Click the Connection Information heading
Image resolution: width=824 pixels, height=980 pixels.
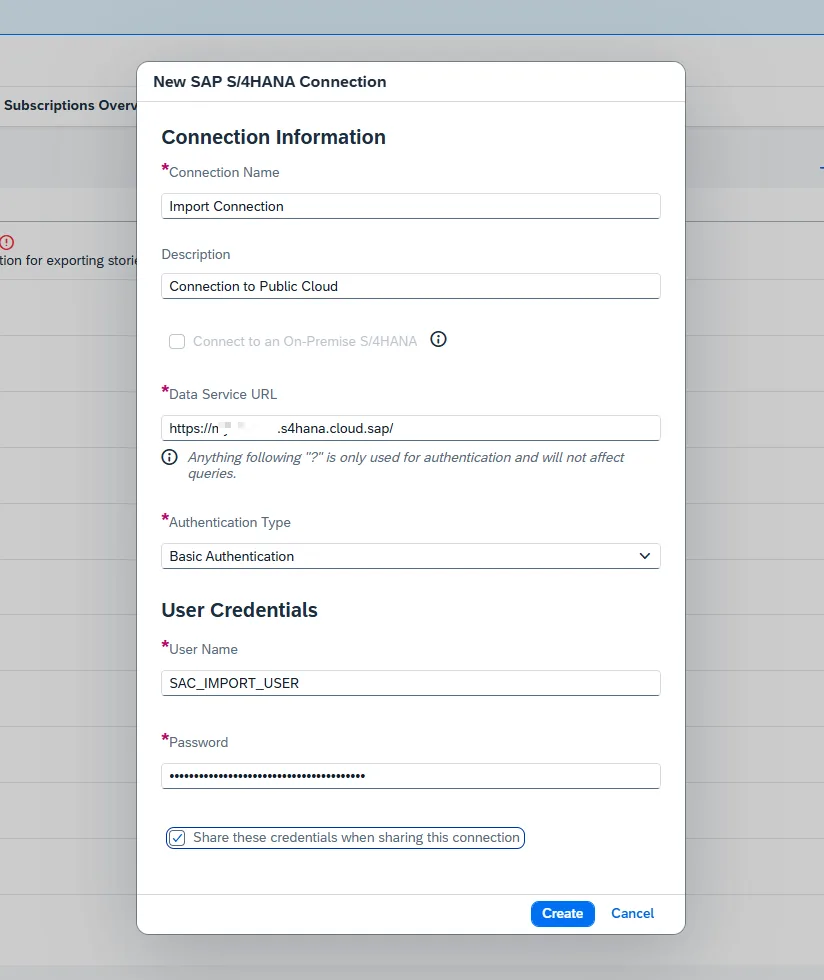[273, 137]
